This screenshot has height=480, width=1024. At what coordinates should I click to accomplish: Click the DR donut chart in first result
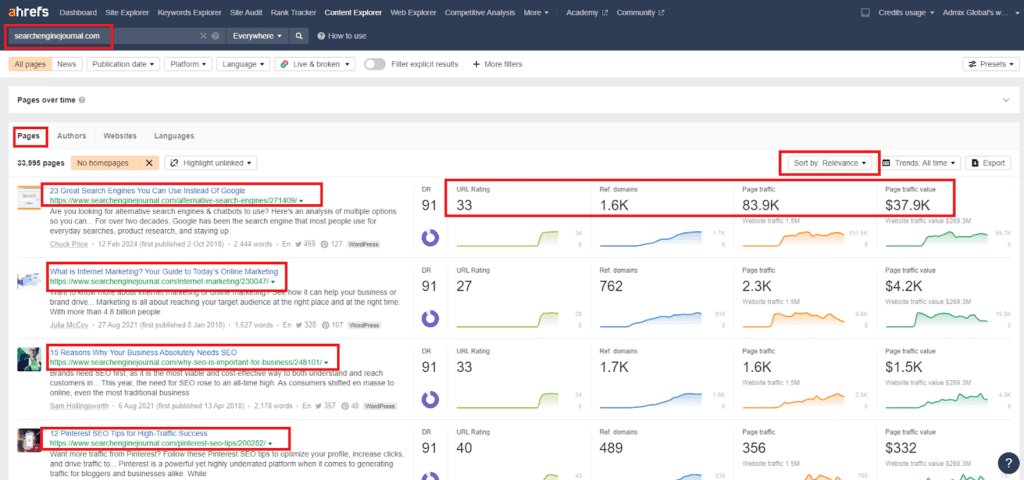tap(430, 237)
